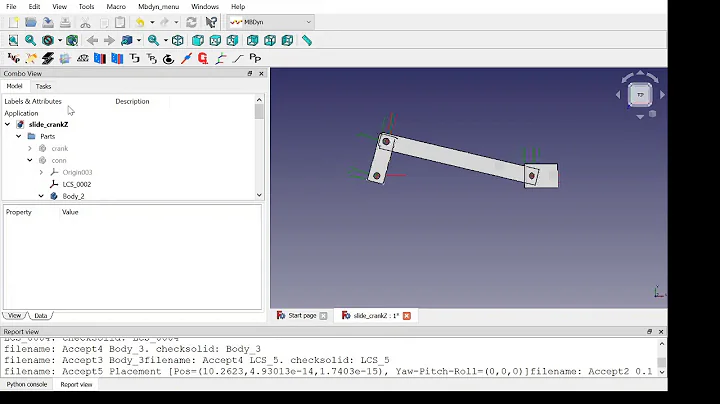720x404 pixels.
Task: Click the black stacked layers MBDyn icon
Action: pos(48,58)
